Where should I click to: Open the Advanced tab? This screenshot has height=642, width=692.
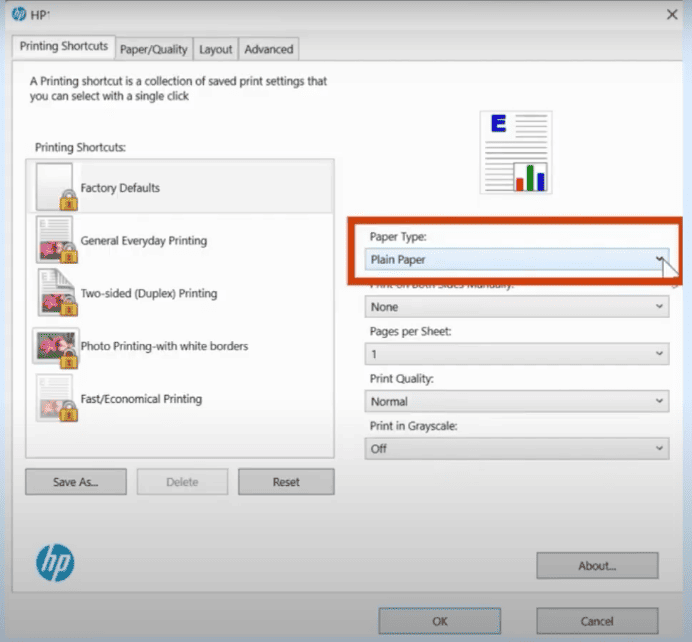269,49
